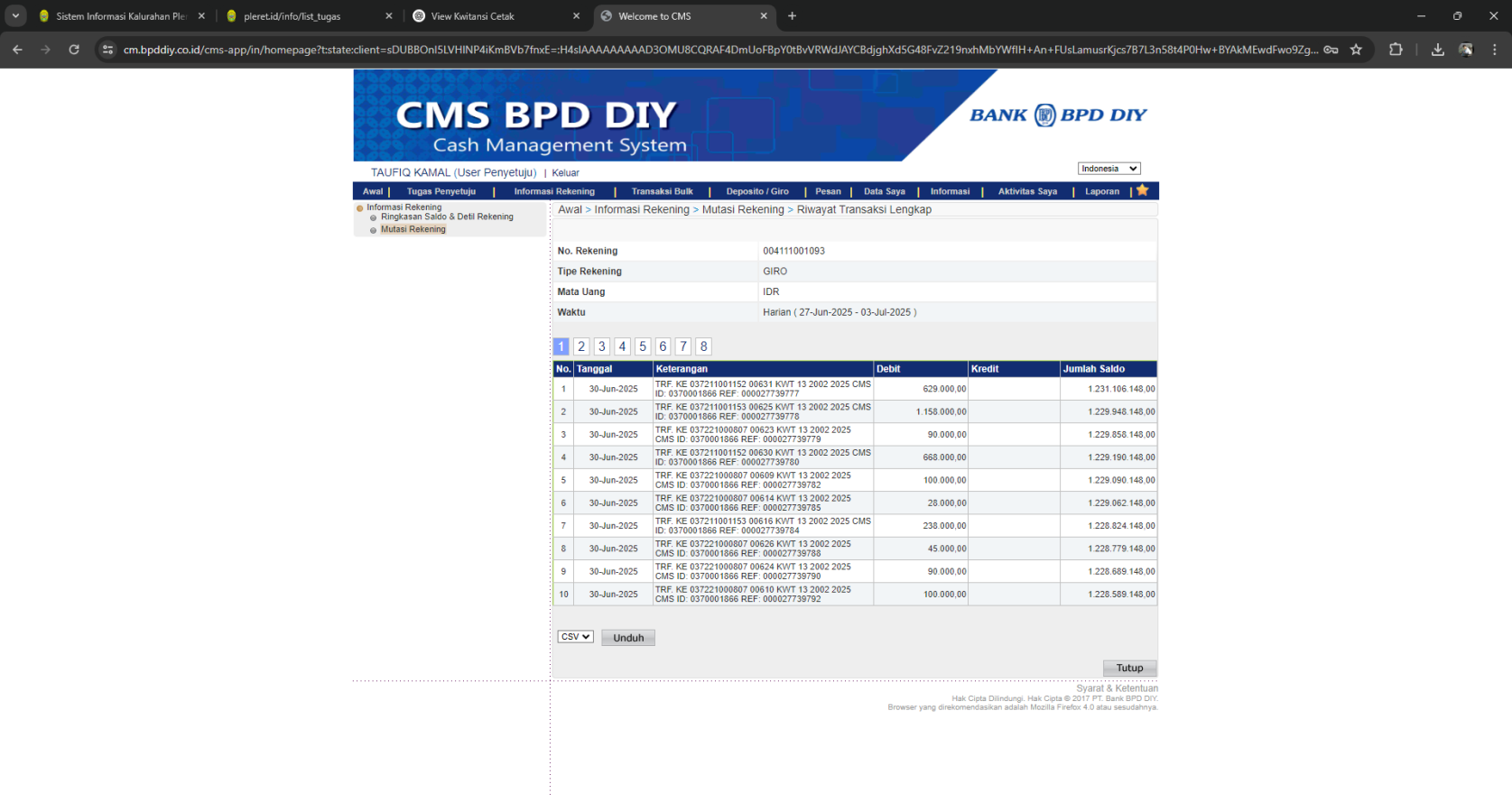Screen dimensions: 1512x812
Task: Open the Indonesia language dropdown
Action: [1109, 169]
